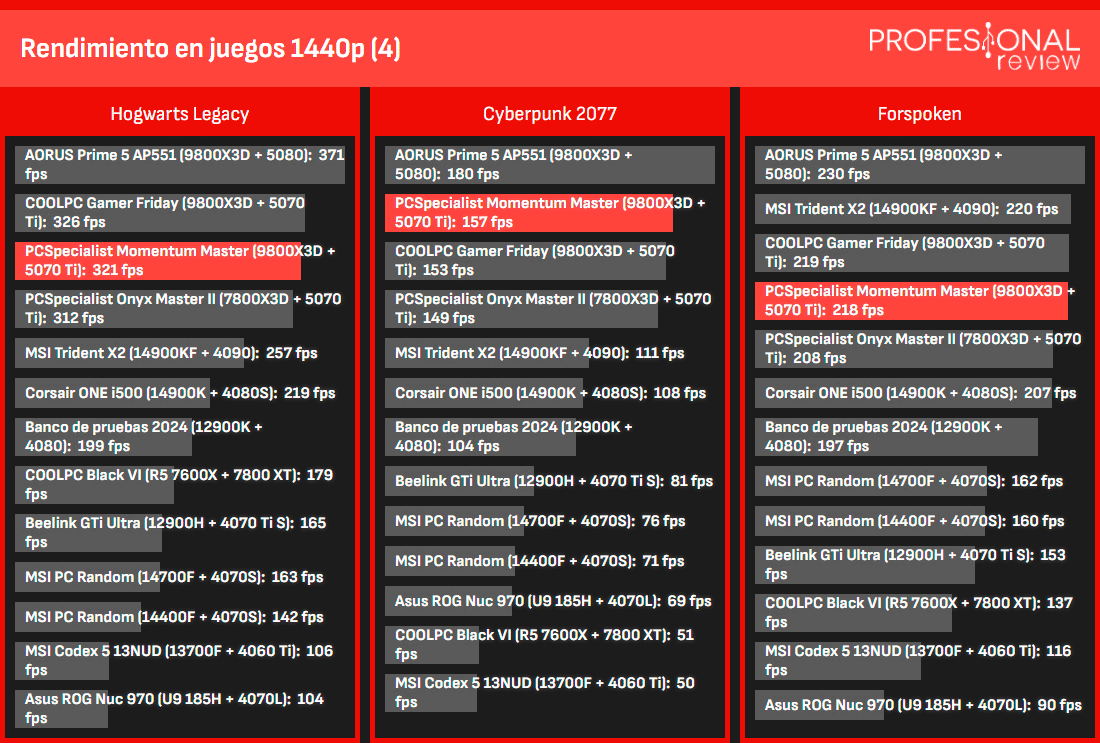Click PCSpecialist Onyx Master II 208 fps bar

[904, 349]
